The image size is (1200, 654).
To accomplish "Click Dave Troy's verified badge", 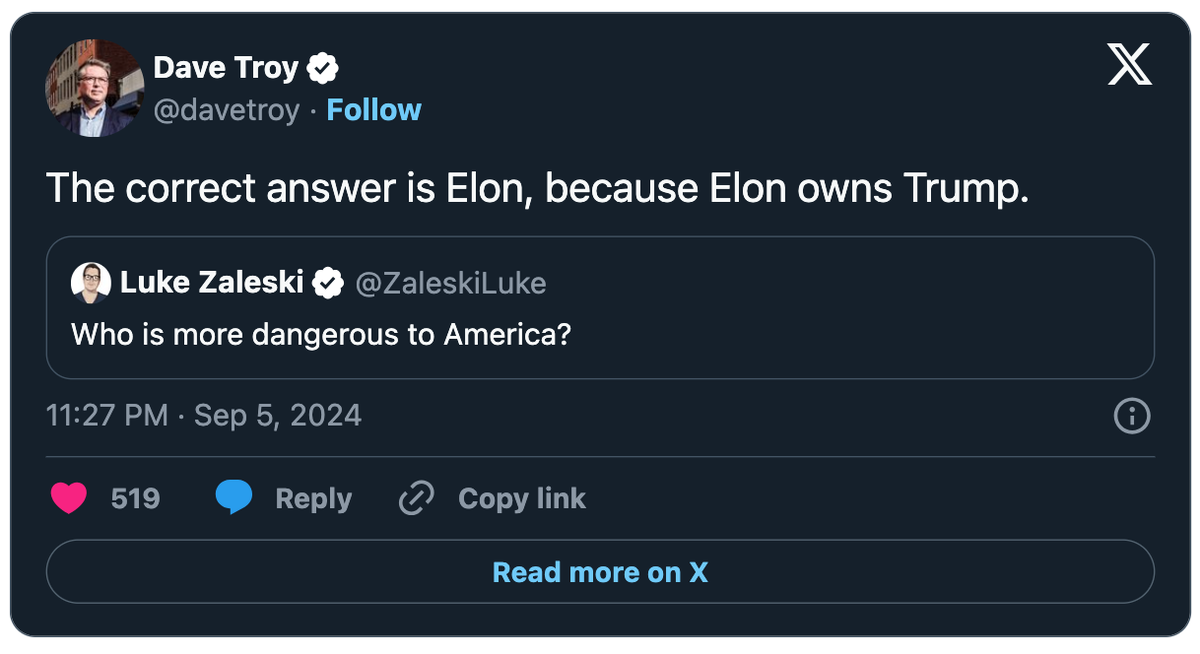I will click(323, 68).
